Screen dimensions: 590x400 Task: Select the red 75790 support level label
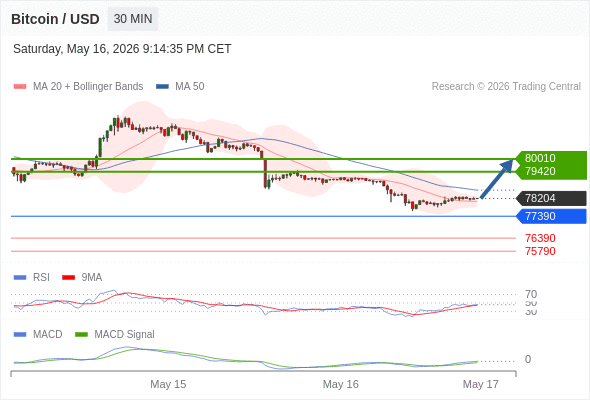coord(540,251)
